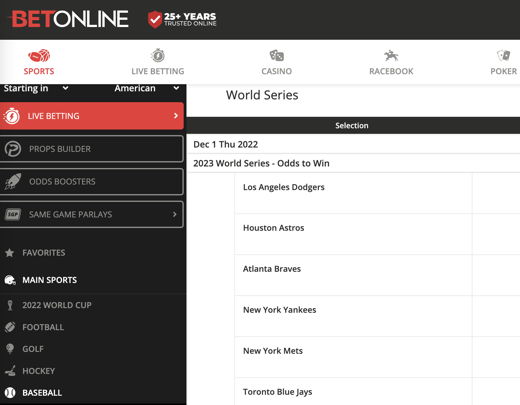
Task: Open the Casino dice icon
Action: (276, 56)
